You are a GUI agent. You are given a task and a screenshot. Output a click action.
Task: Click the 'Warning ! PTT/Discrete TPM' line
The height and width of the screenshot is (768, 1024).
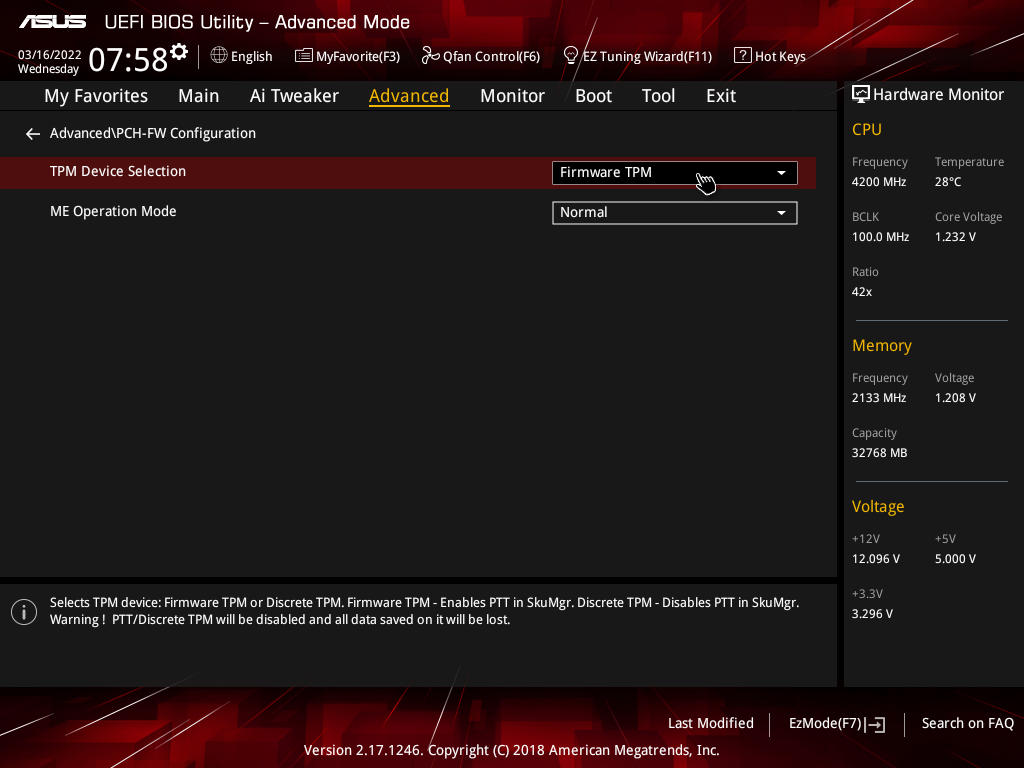coord(280,620)
